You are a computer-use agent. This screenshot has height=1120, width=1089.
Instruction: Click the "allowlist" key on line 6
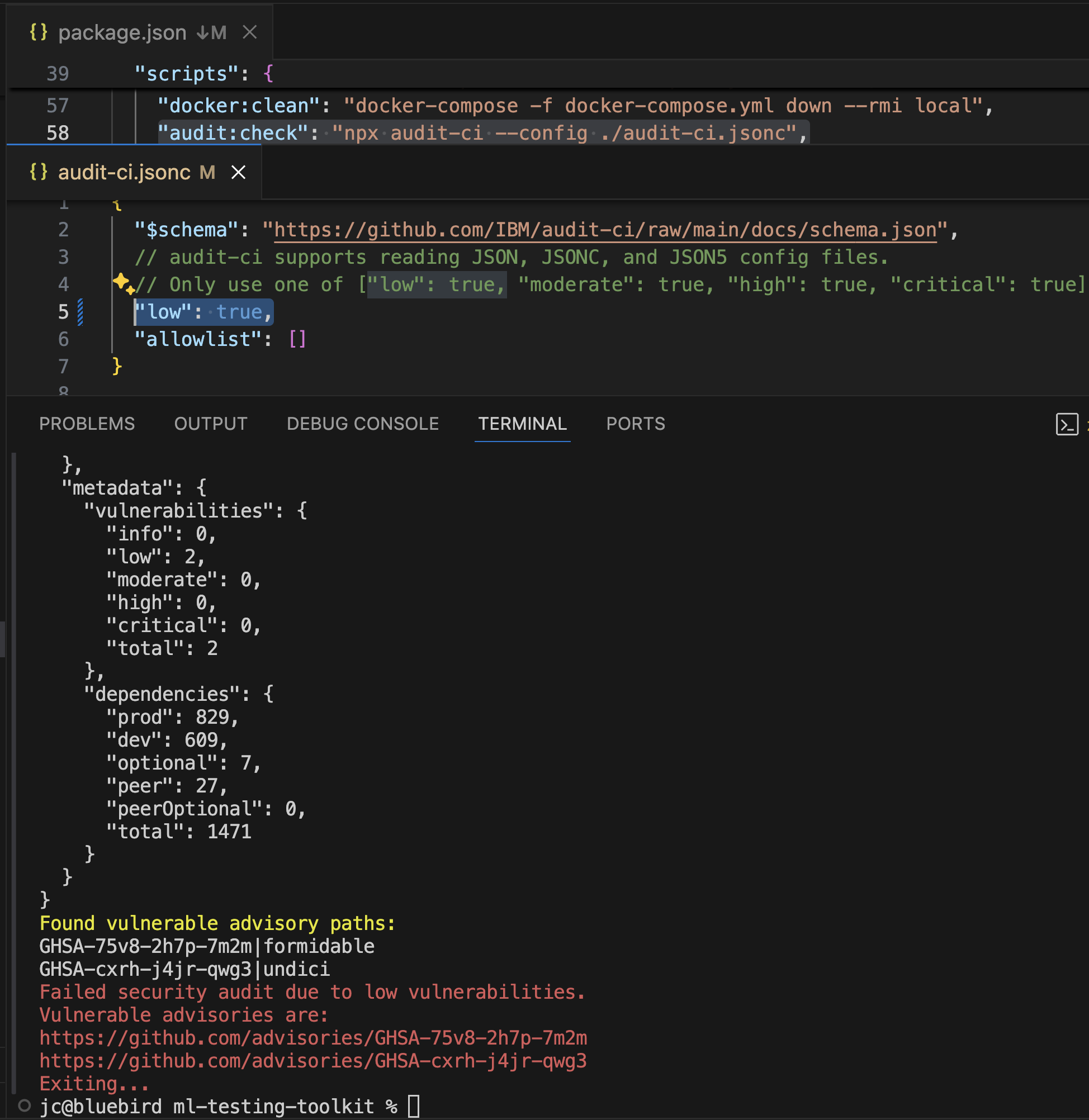pos(198,340)
